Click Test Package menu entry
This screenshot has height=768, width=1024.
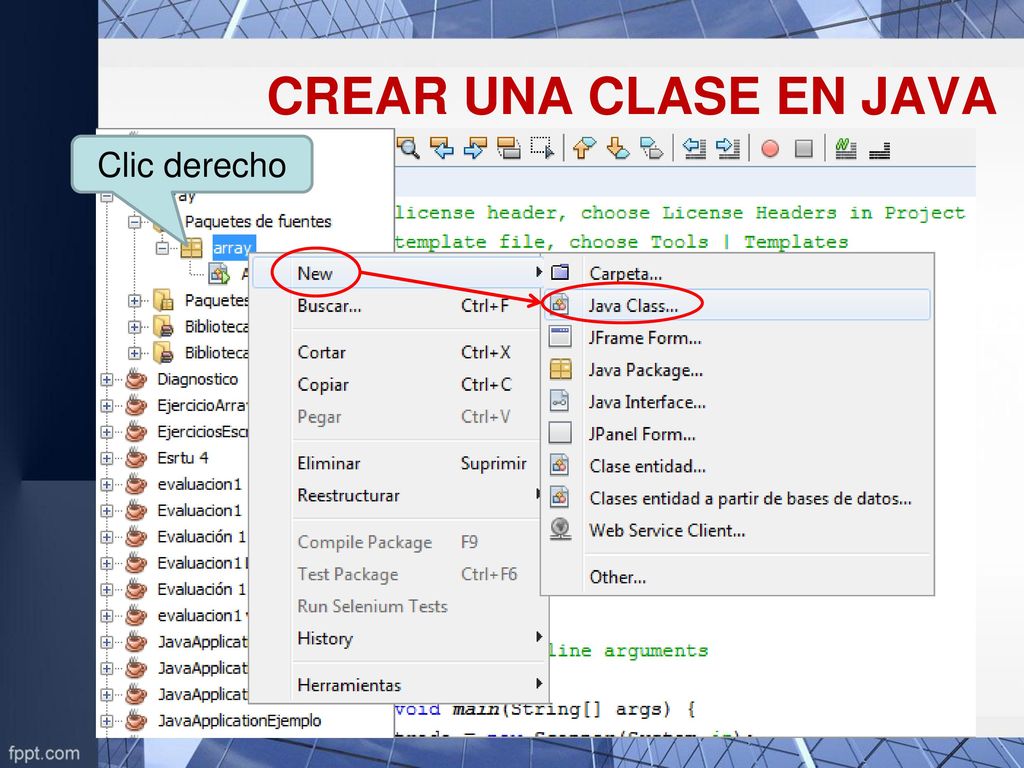(400, 574)
